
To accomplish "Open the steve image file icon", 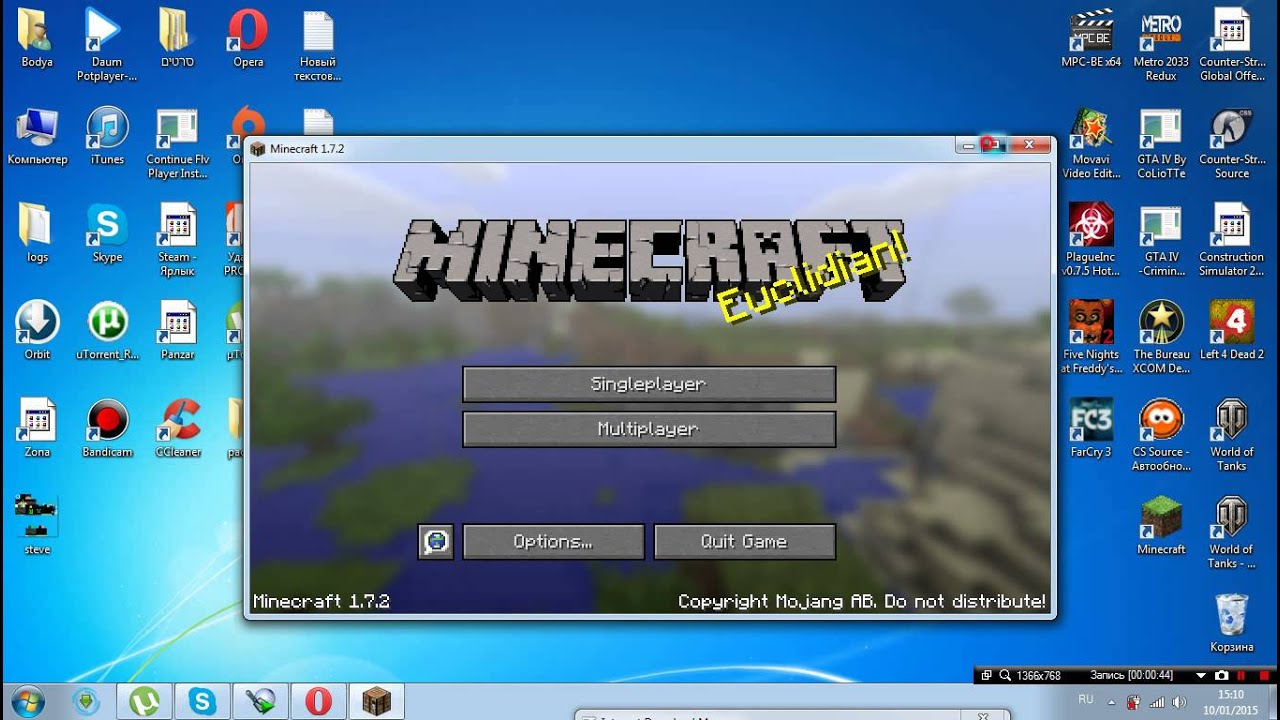I will point(37,525).
